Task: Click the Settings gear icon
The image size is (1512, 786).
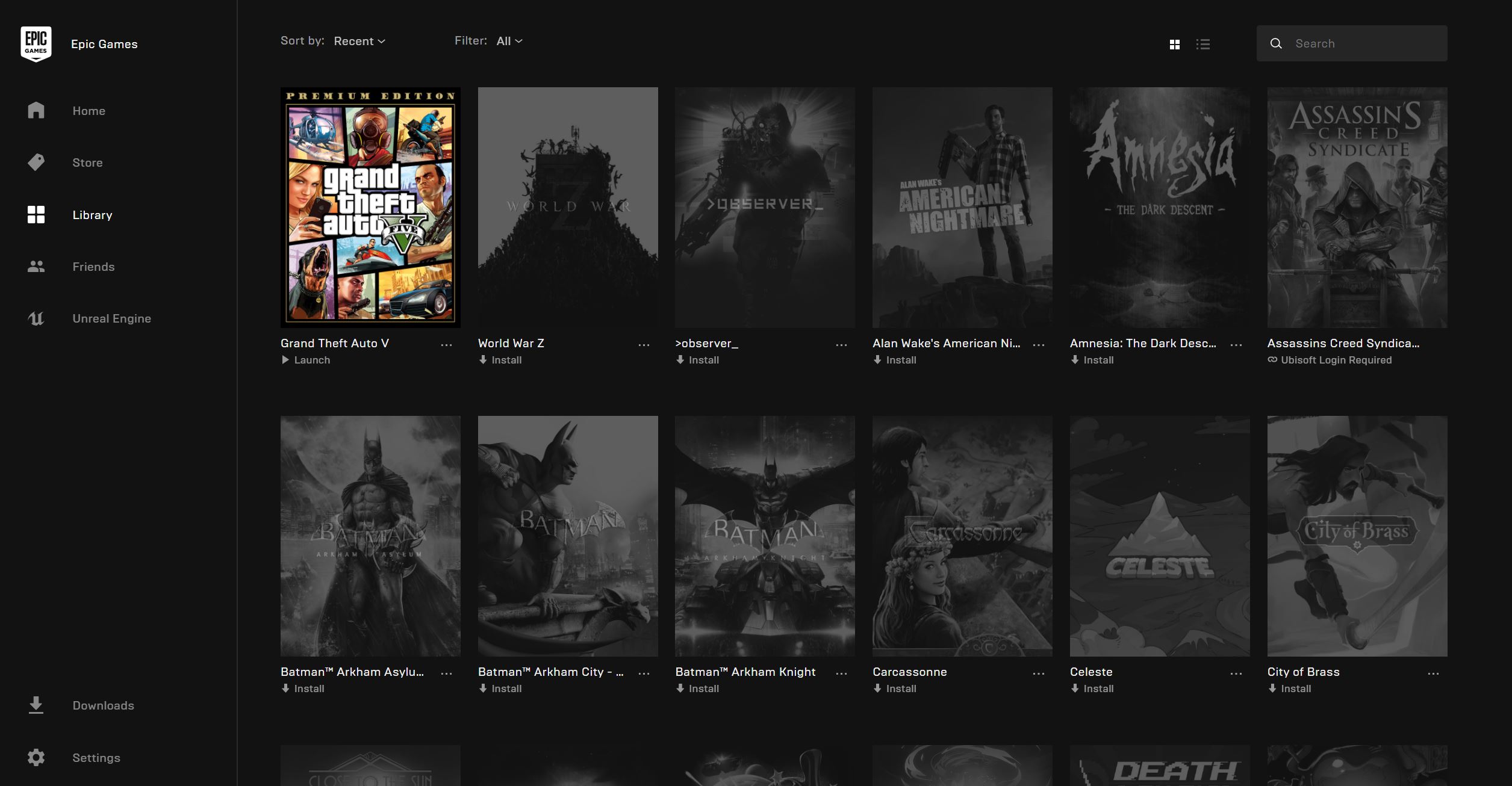Action: click(x=36, y=758)
